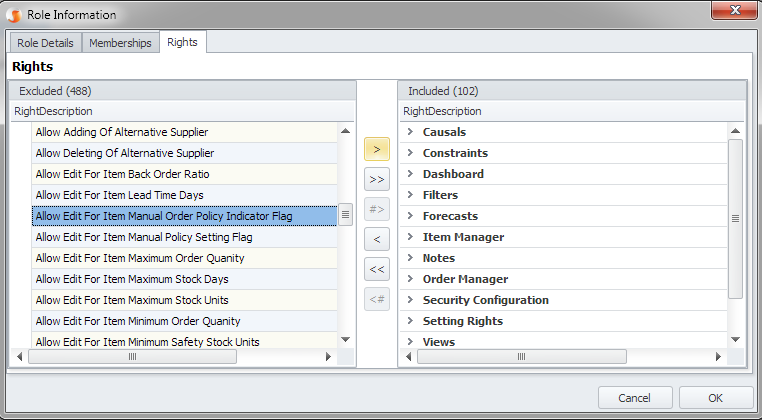Expand the Order Manager rights group
The height and width of the screenshot is (420, 762).
[410, 279]
